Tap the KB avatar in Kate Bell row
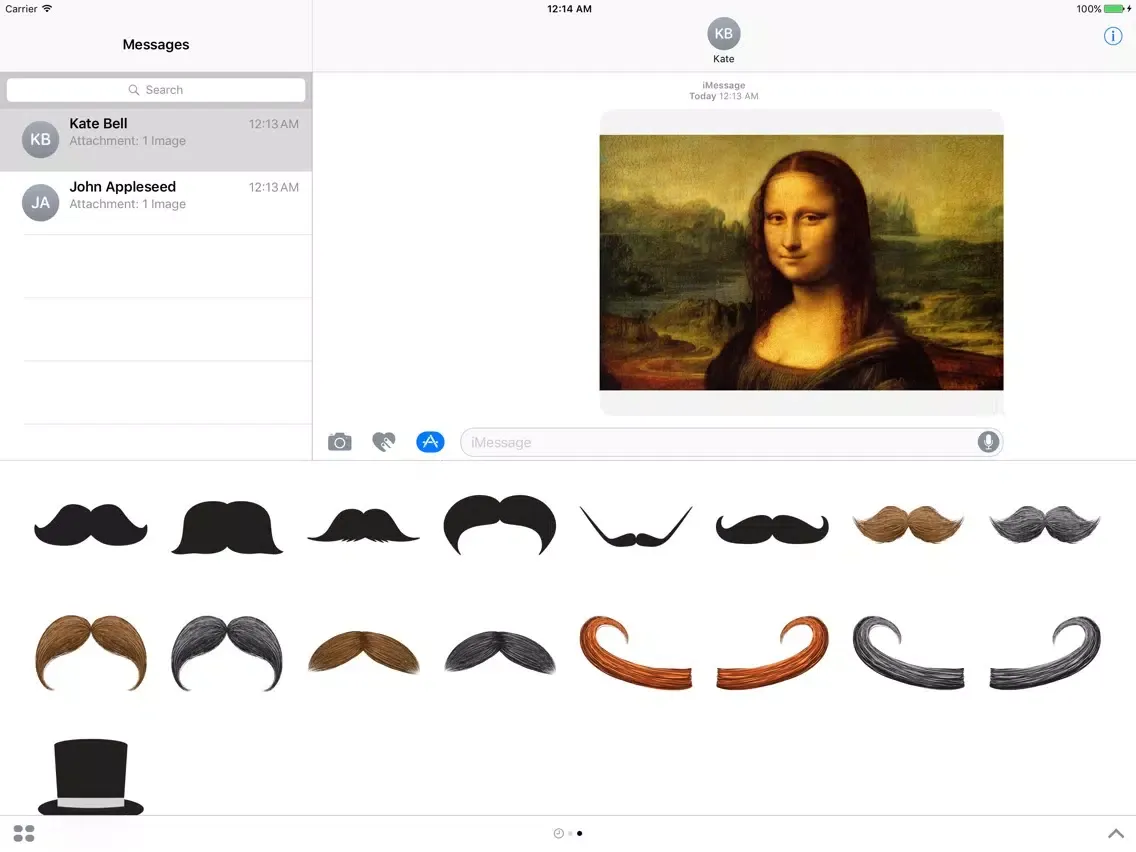This screenshot has height=852, width=1136. pos(41,139)
